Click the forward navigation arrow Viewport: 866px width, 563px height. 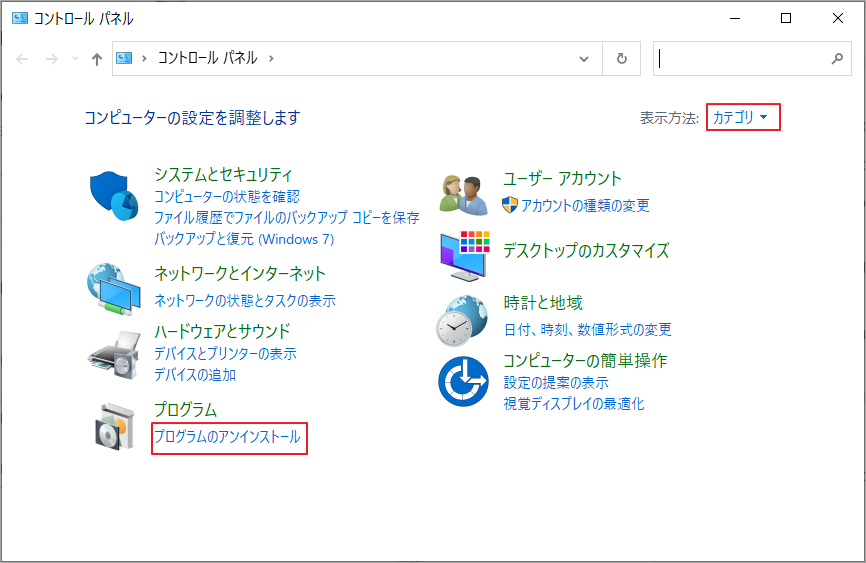(x=51, y=59)
